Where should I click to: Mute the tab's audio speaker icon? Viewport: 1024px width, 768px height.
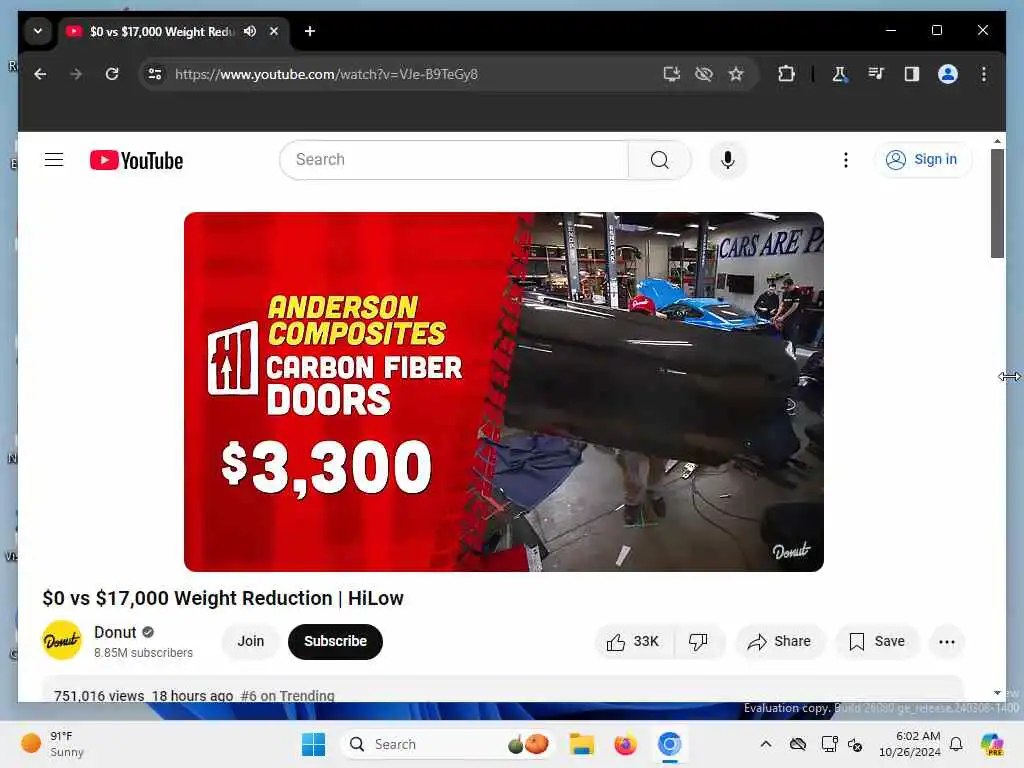pos(249,31)
